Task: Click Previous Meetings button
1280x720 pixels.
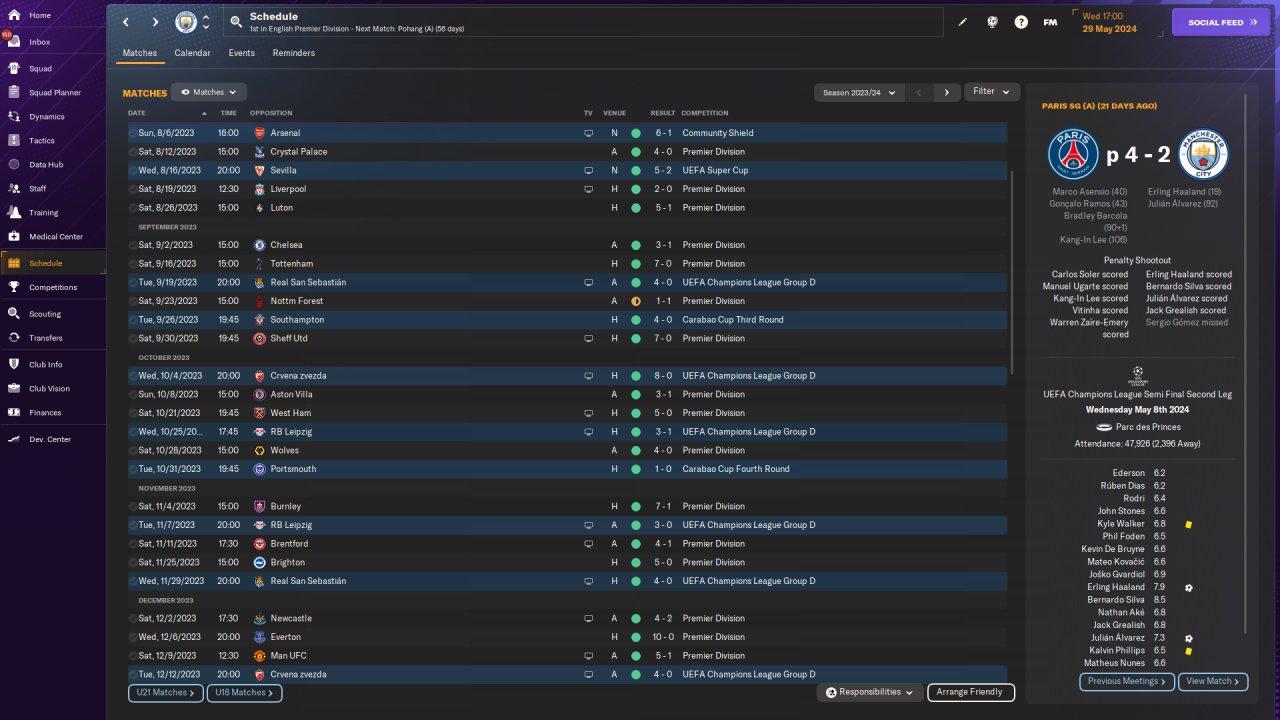Action: point(1125,681)
